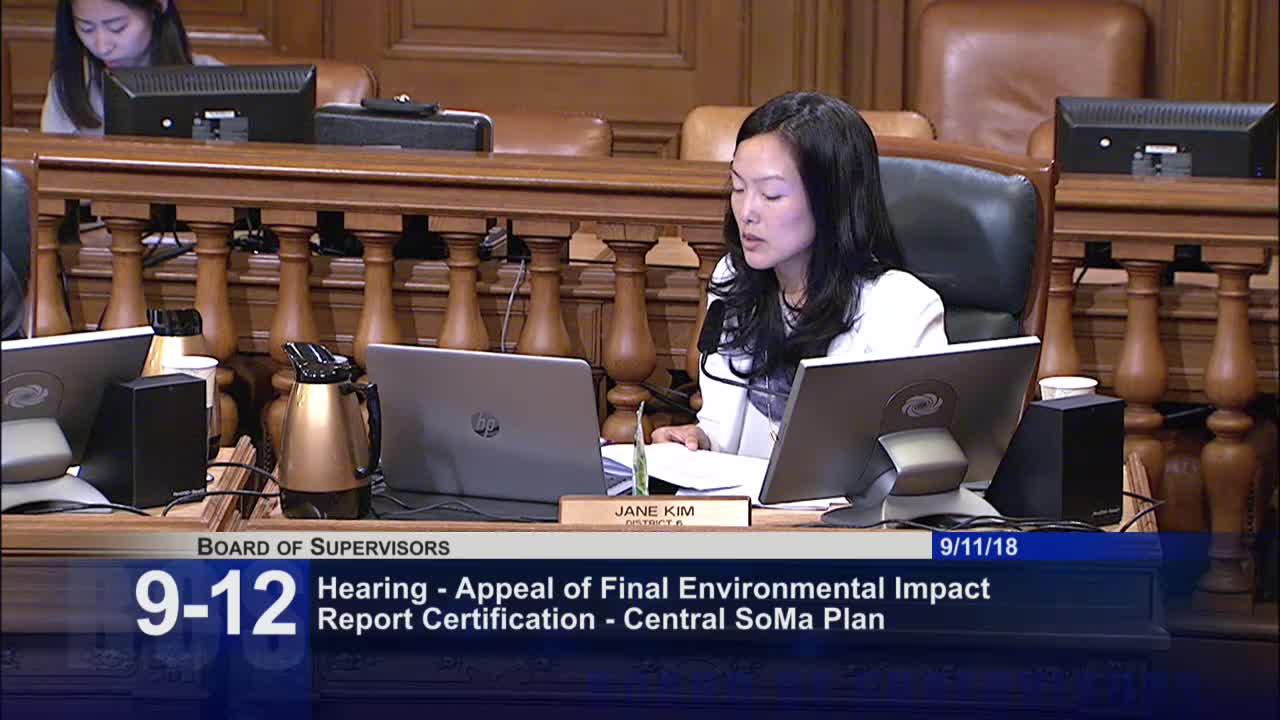Click the swirl logo on the right monitor back
This screenshot has height=720, width=1280.
[x=921, y=405]
